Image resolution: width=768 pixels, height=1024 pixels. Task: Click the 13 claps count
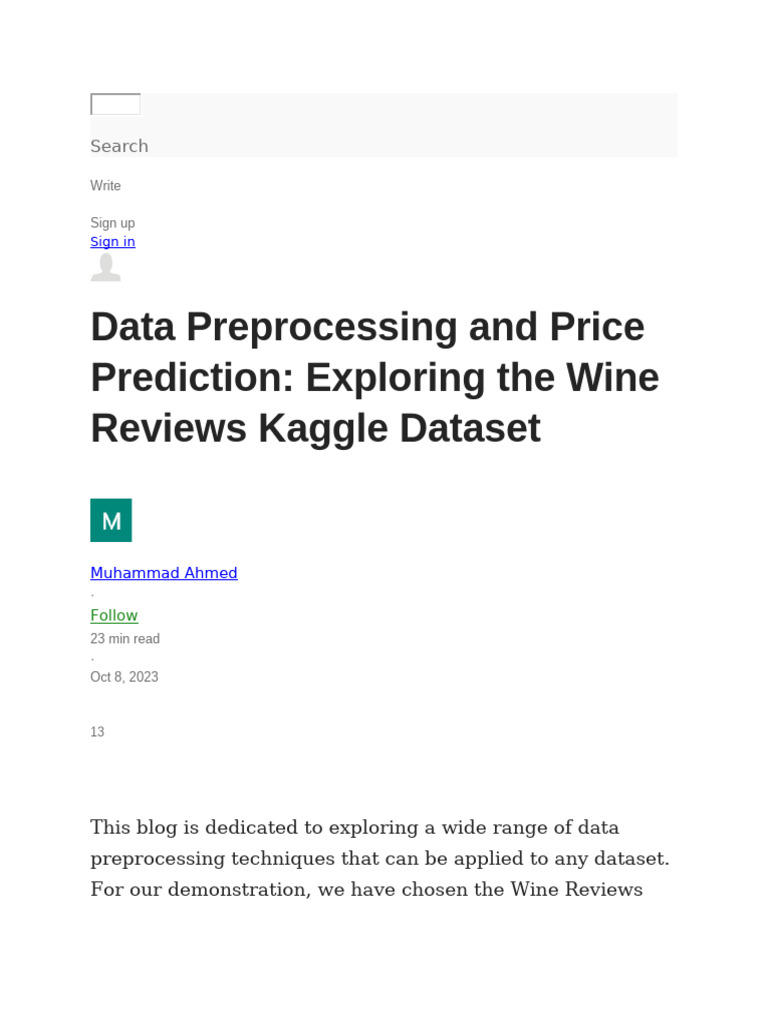pyautogui.click(x=97, y=732)
